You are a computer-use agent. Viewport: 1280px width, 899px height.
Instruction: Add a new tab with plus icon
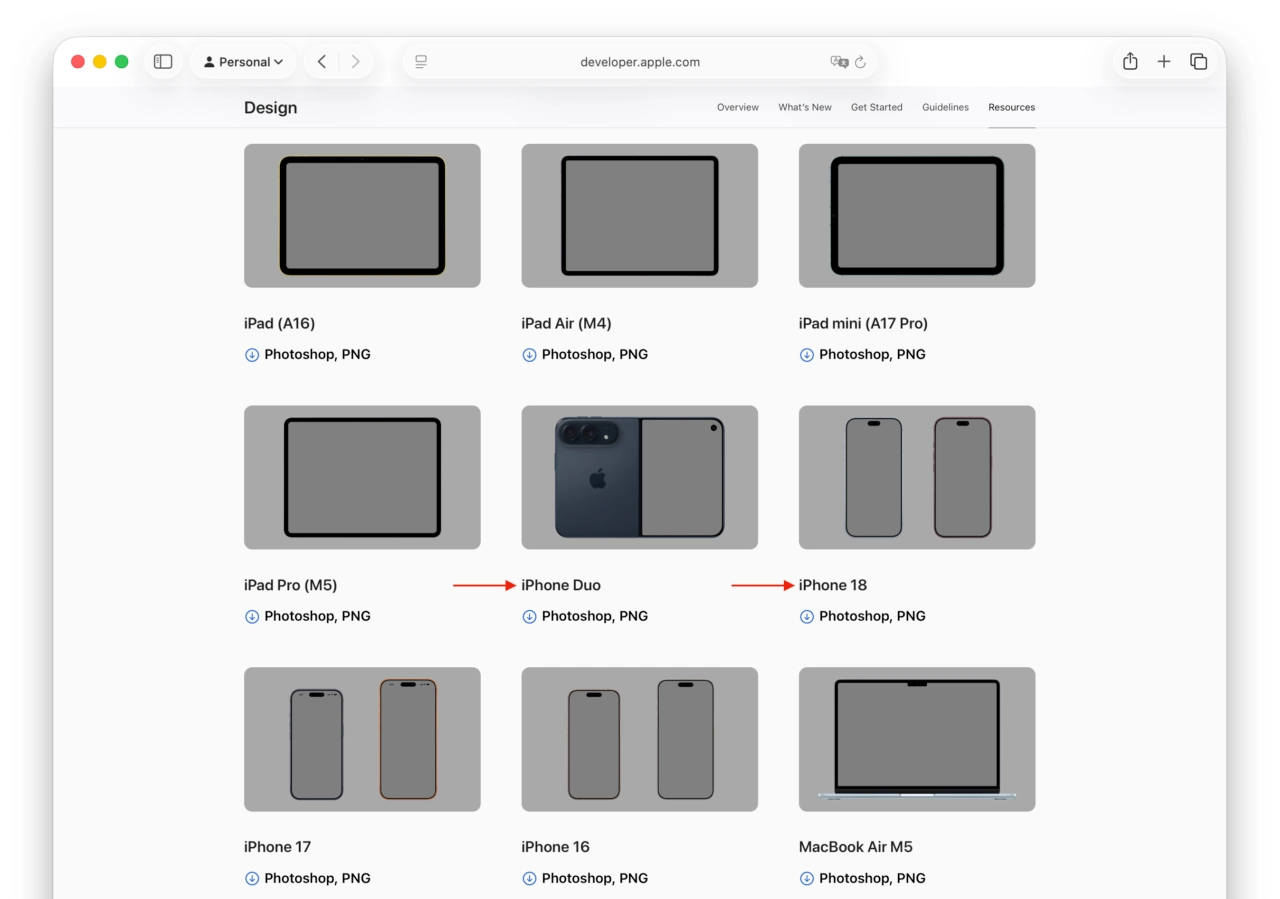tap(1164, 62)
